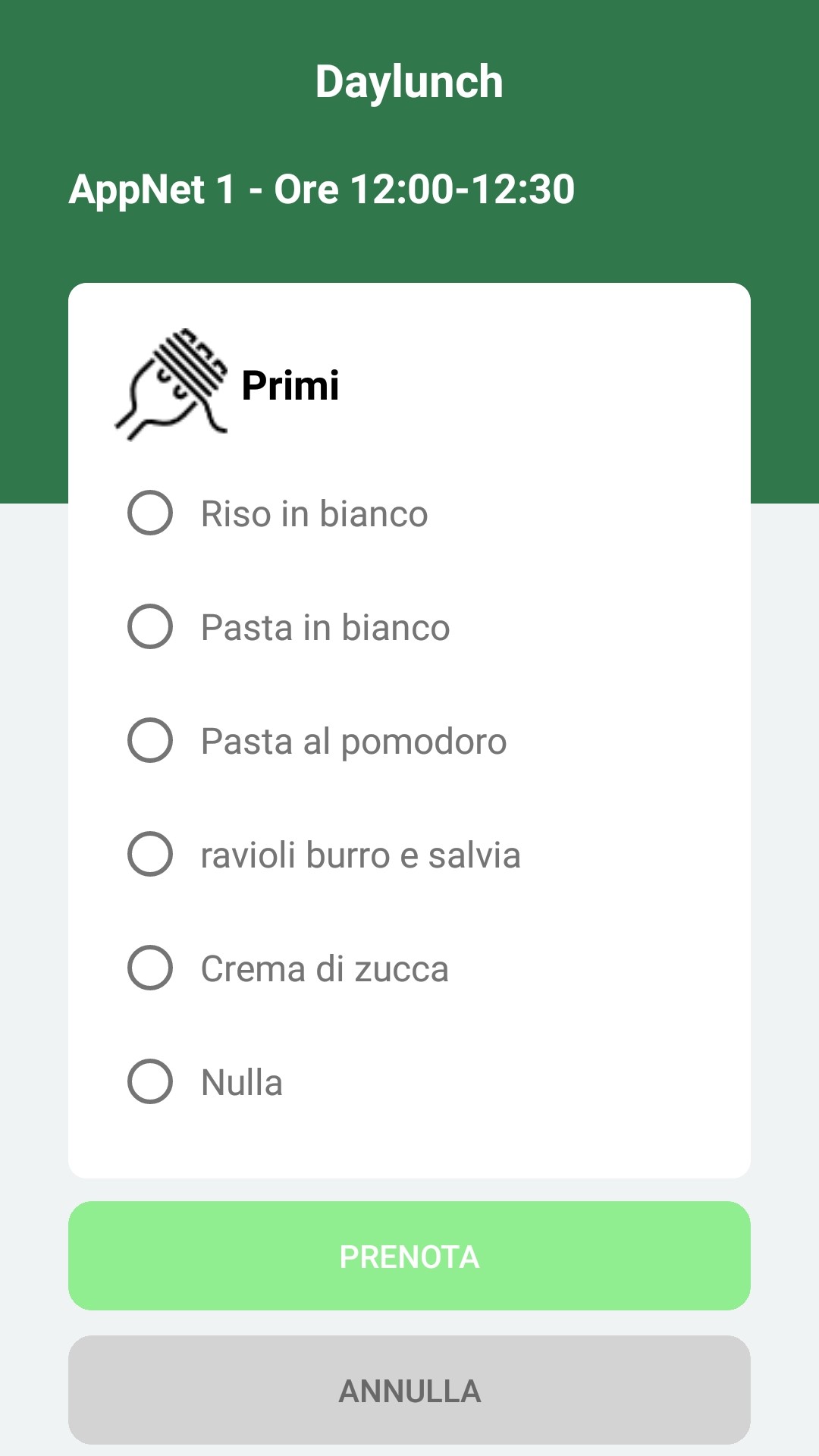Tap the "Crema di zucca" label text
This screenshot has height=1456, width=819.
[325, 969]
